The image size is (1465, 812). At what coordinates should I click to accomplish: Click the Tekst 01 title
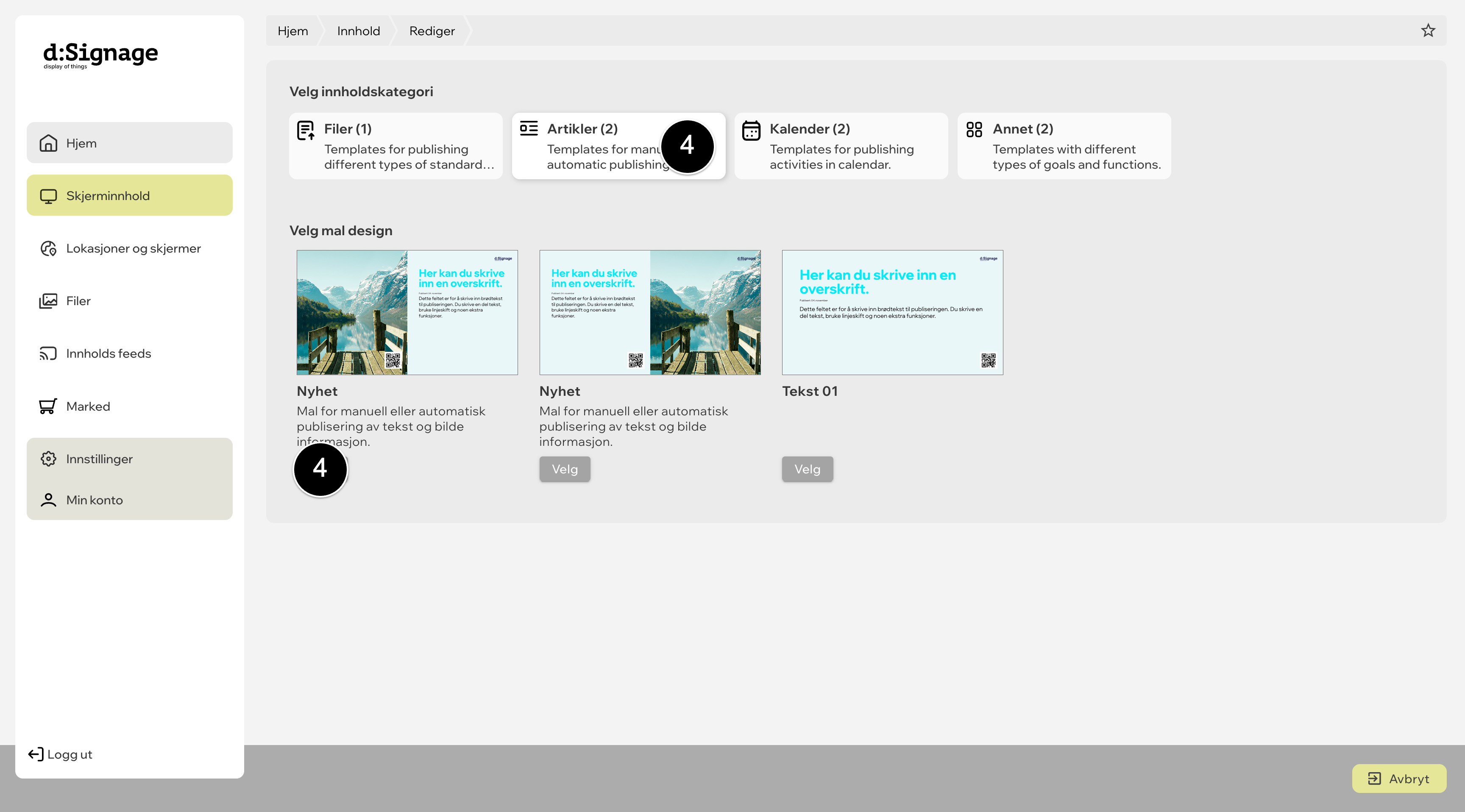[810, 391]
